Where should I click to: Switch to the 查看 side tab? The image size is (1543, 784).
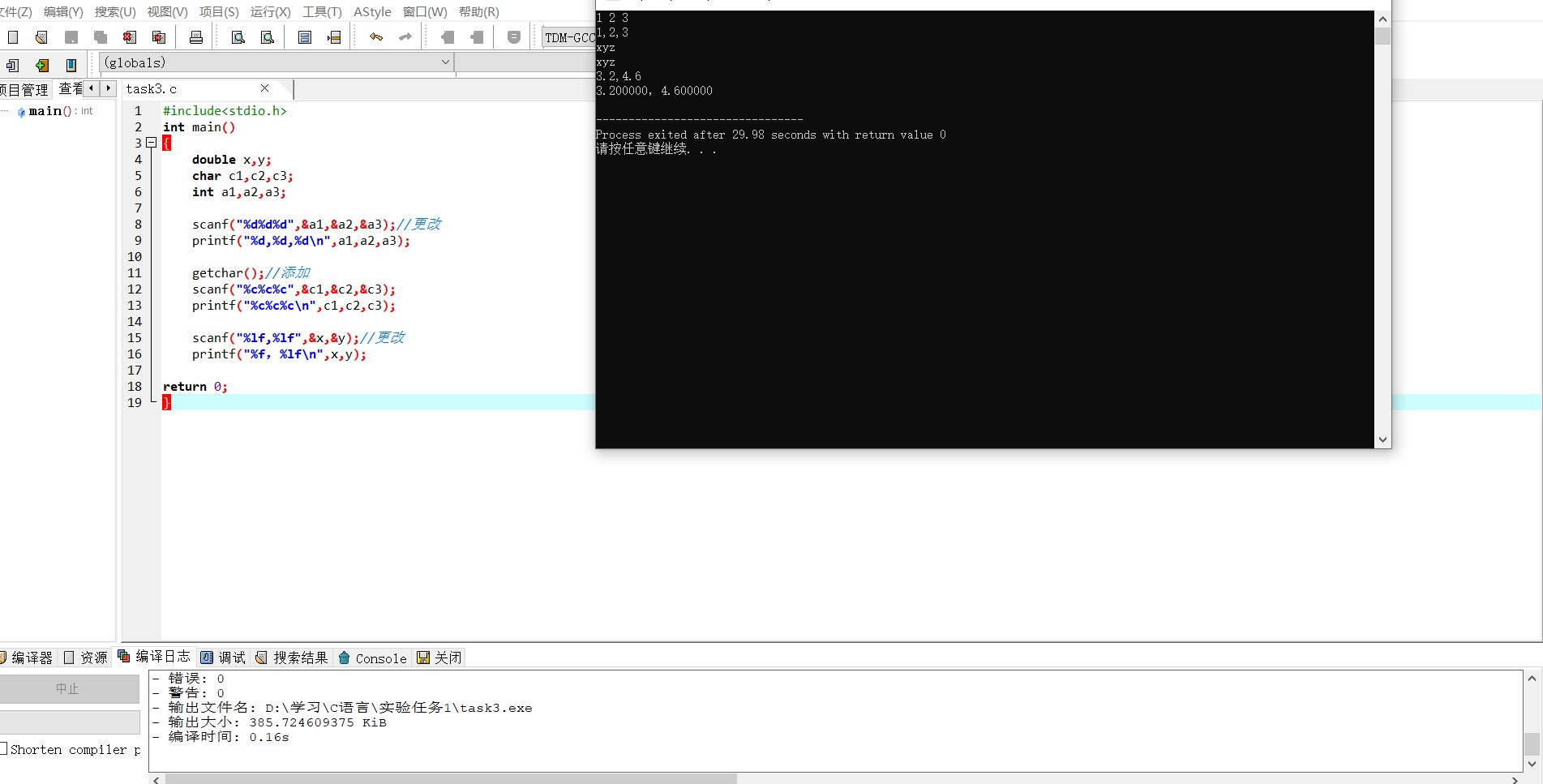pyautogui.click(x=70, y=88)
